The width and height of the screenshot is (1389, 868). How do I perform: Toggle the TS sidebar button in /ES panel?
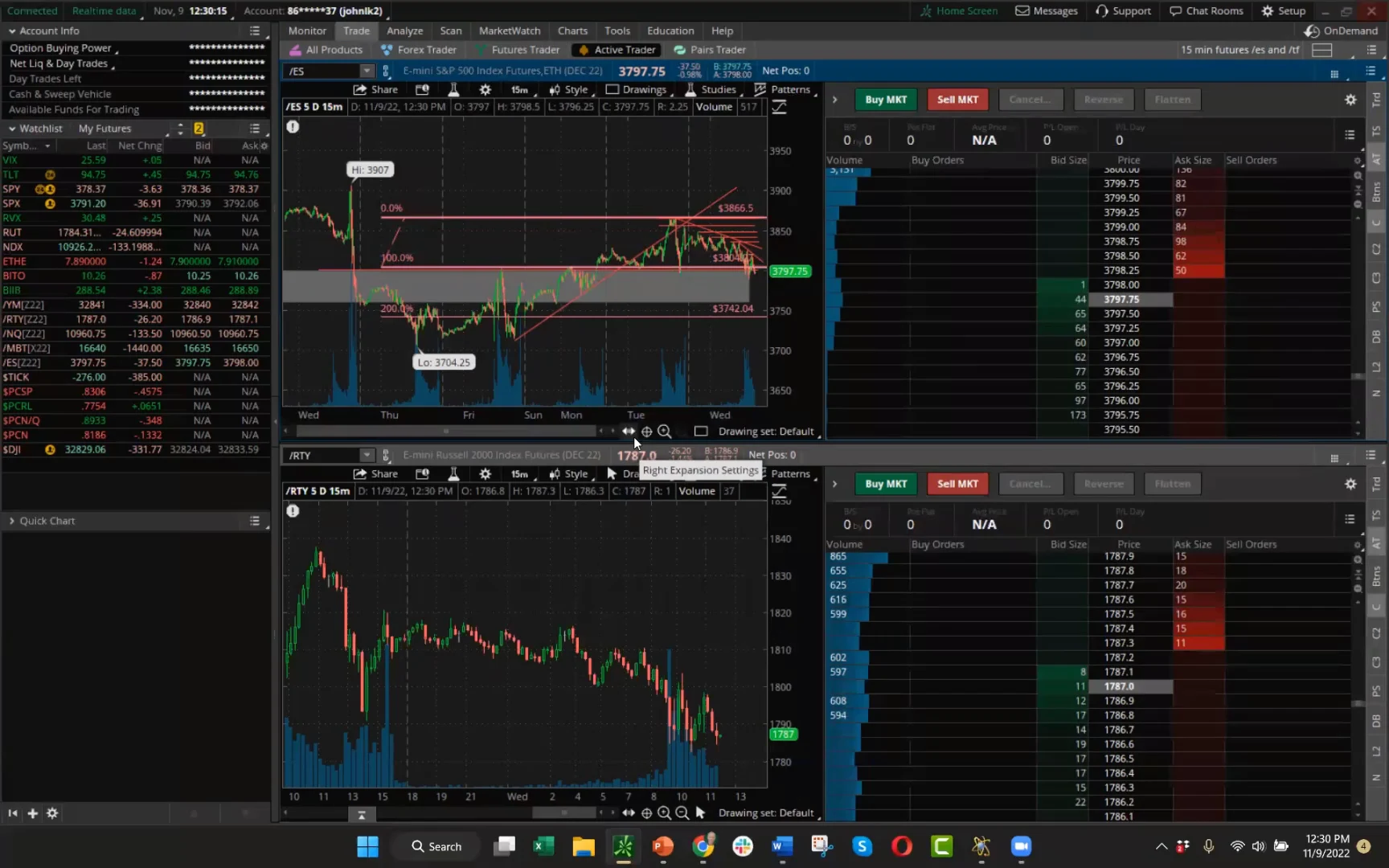coord(1376,130)
